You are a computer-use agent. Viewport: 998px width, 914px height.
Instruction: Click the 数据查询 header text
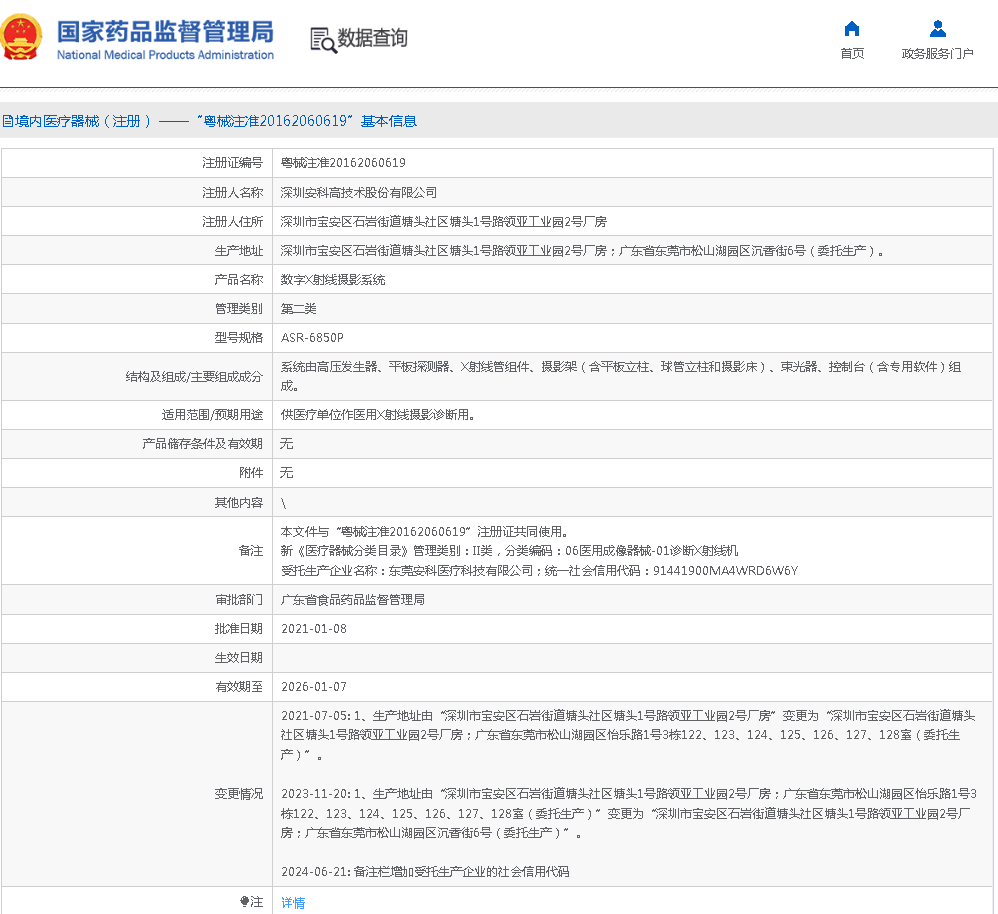click(372, 39)
